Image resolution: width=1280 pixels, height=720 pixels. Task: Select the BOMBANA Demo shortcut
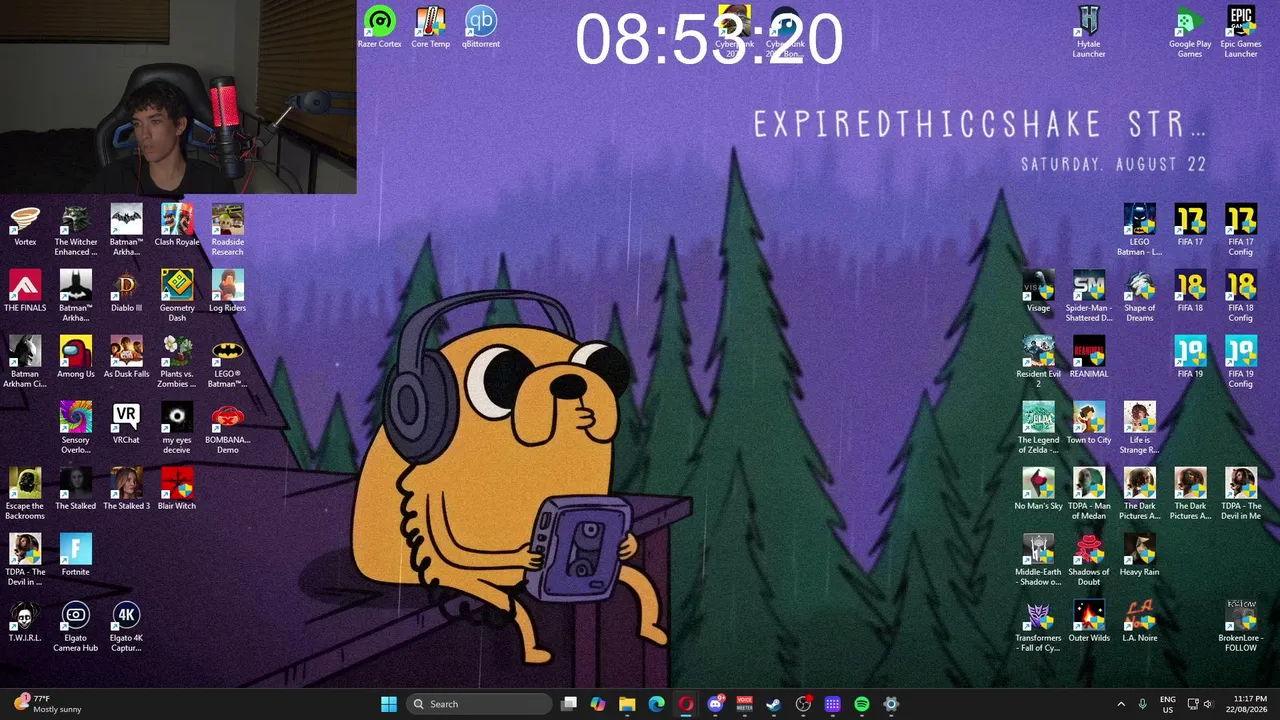[x=228, y=428]
